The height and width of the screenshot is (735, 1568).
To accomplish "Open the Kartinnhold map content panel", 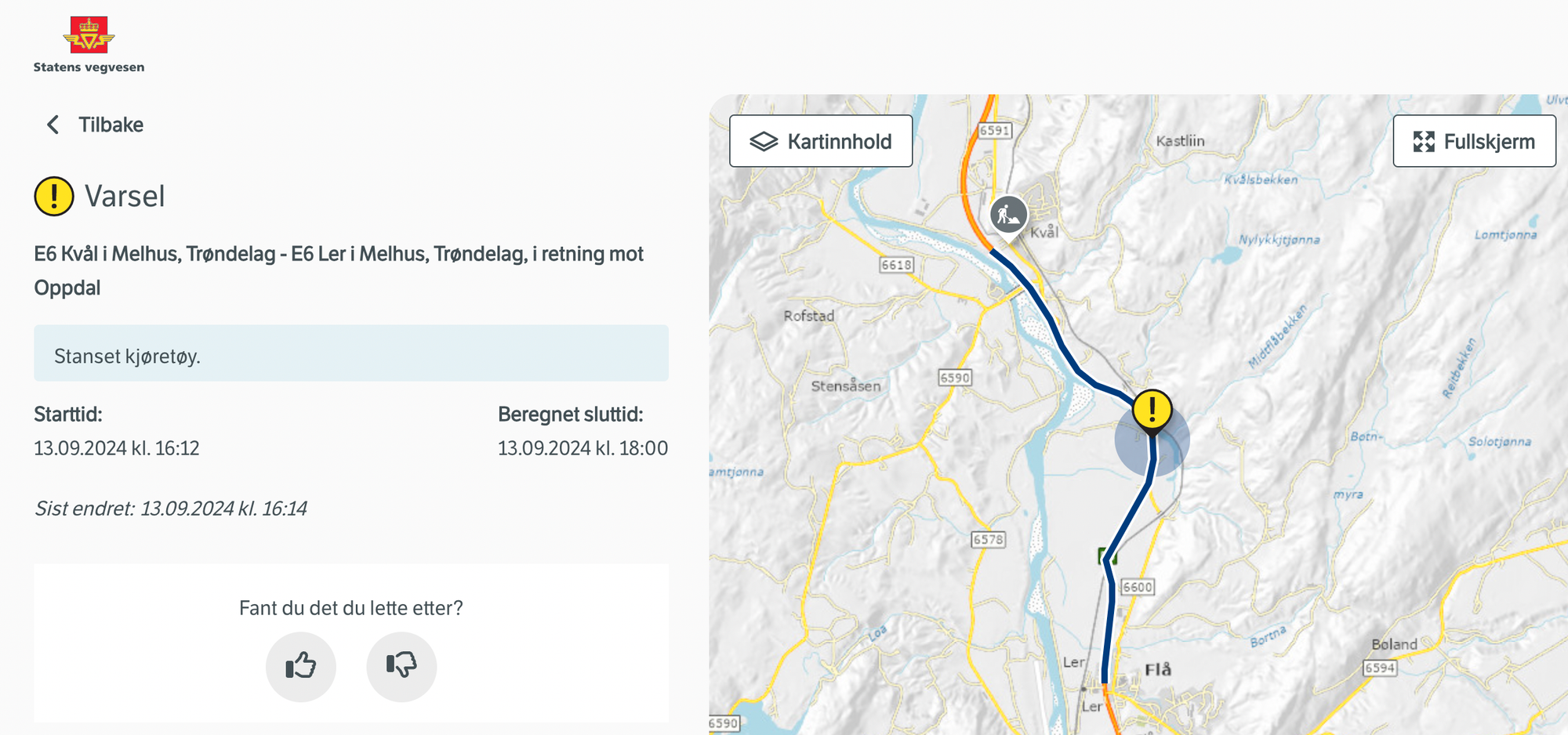I will coord(821,141).
